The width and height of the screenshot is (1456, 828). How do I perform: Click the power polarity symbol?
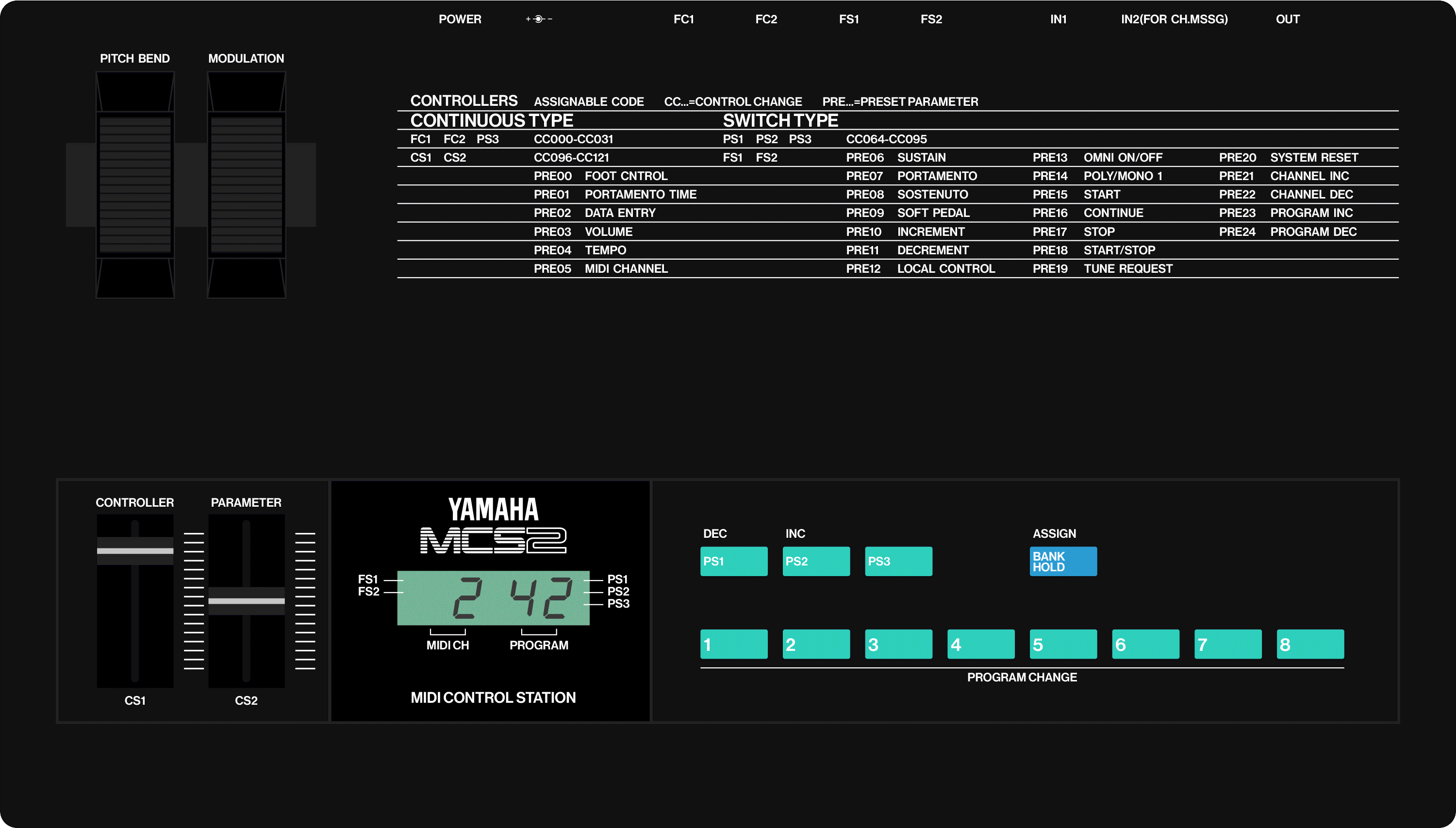pyautogui.click(x=538, y=19)
